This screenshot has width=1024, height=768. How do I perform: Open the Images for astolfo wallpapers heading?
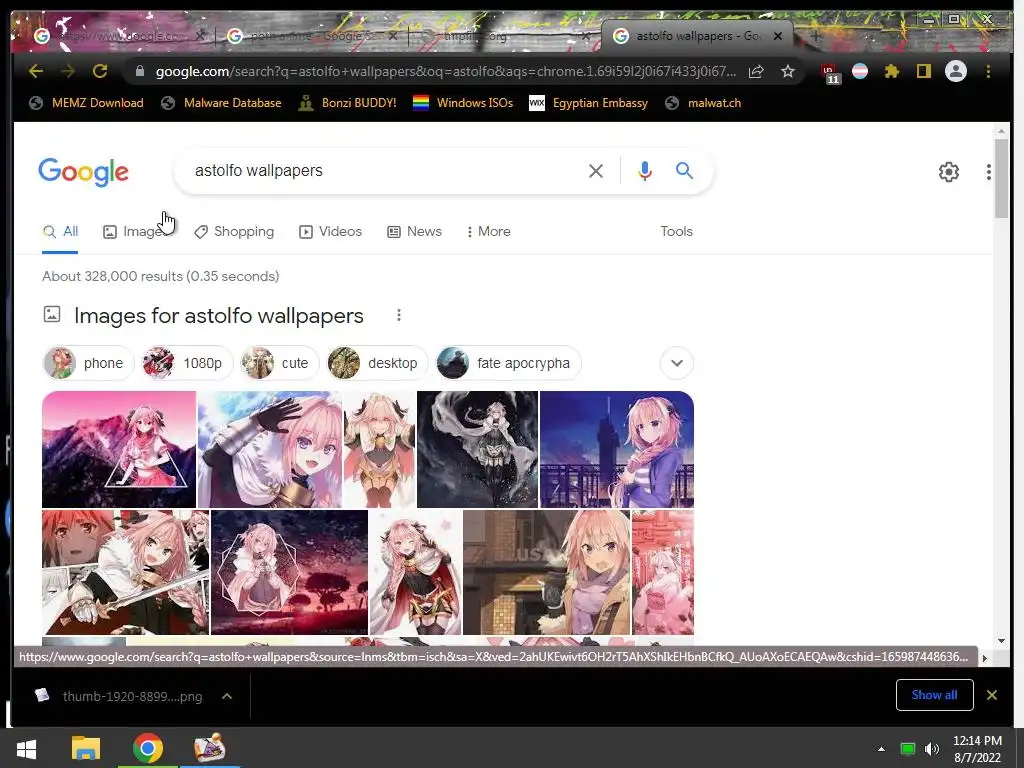(219, 315)
